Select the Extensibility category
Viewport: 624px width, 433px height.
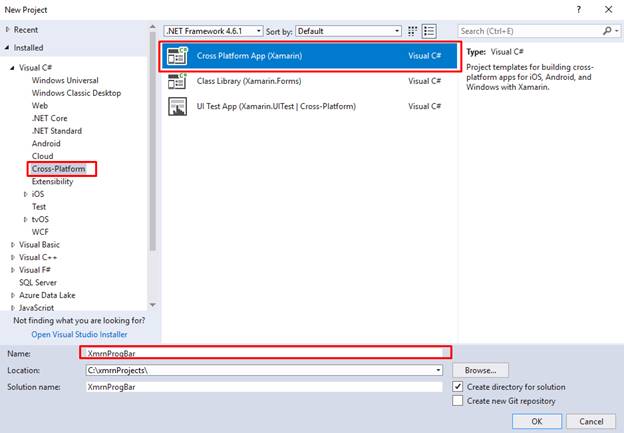52,181
